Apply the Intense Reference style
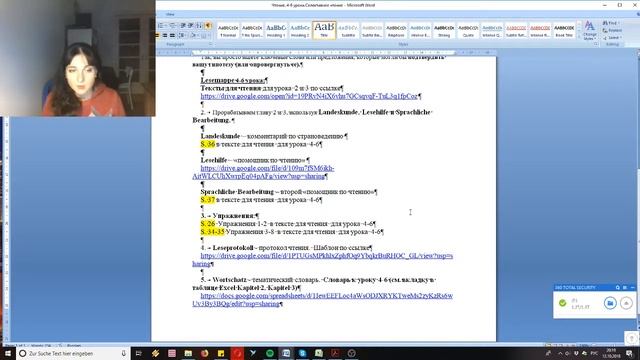The image size is (640, 360). click(x=540, y=31)
